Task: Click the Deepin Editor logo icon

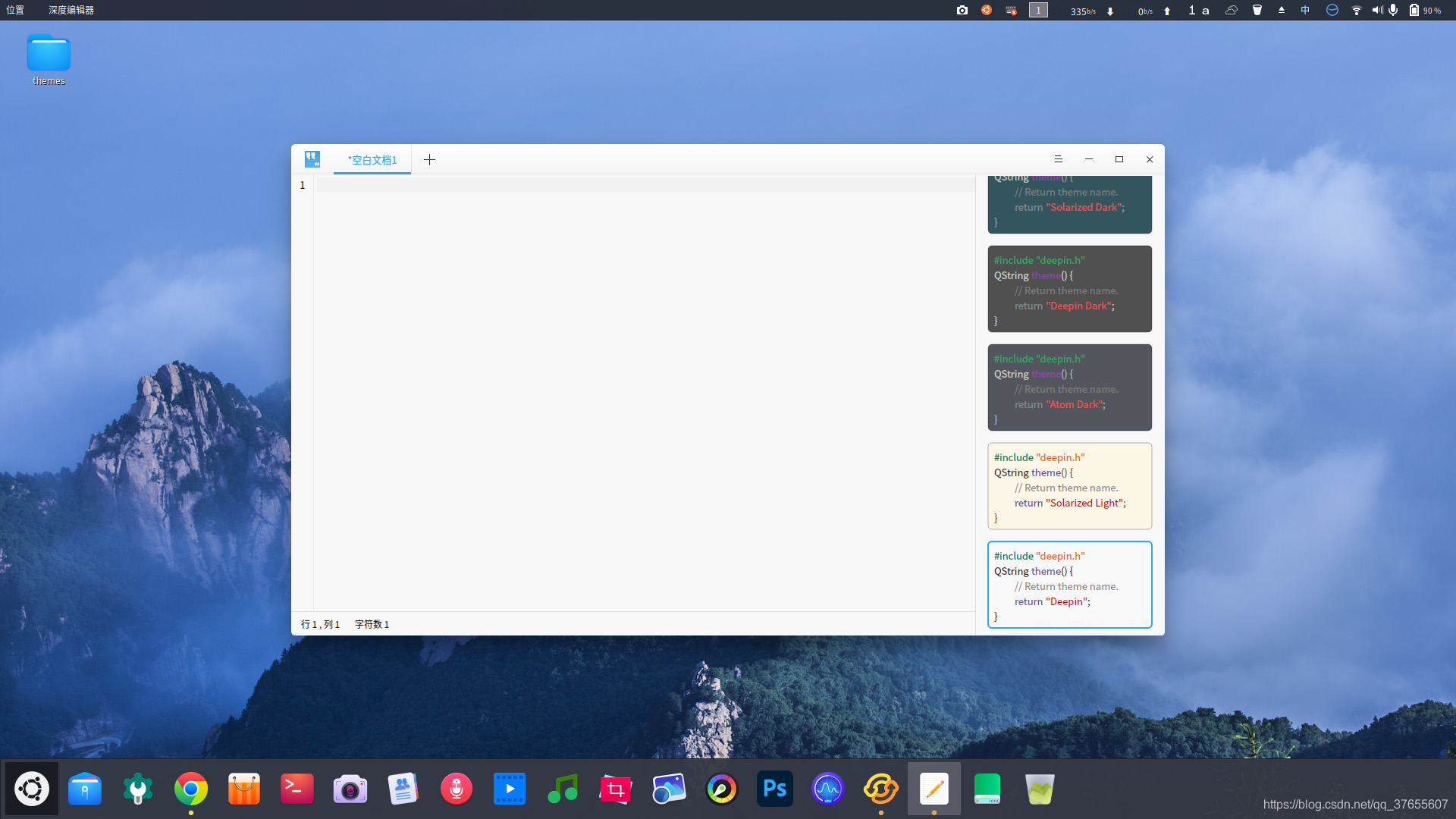Action: point(312,159)
